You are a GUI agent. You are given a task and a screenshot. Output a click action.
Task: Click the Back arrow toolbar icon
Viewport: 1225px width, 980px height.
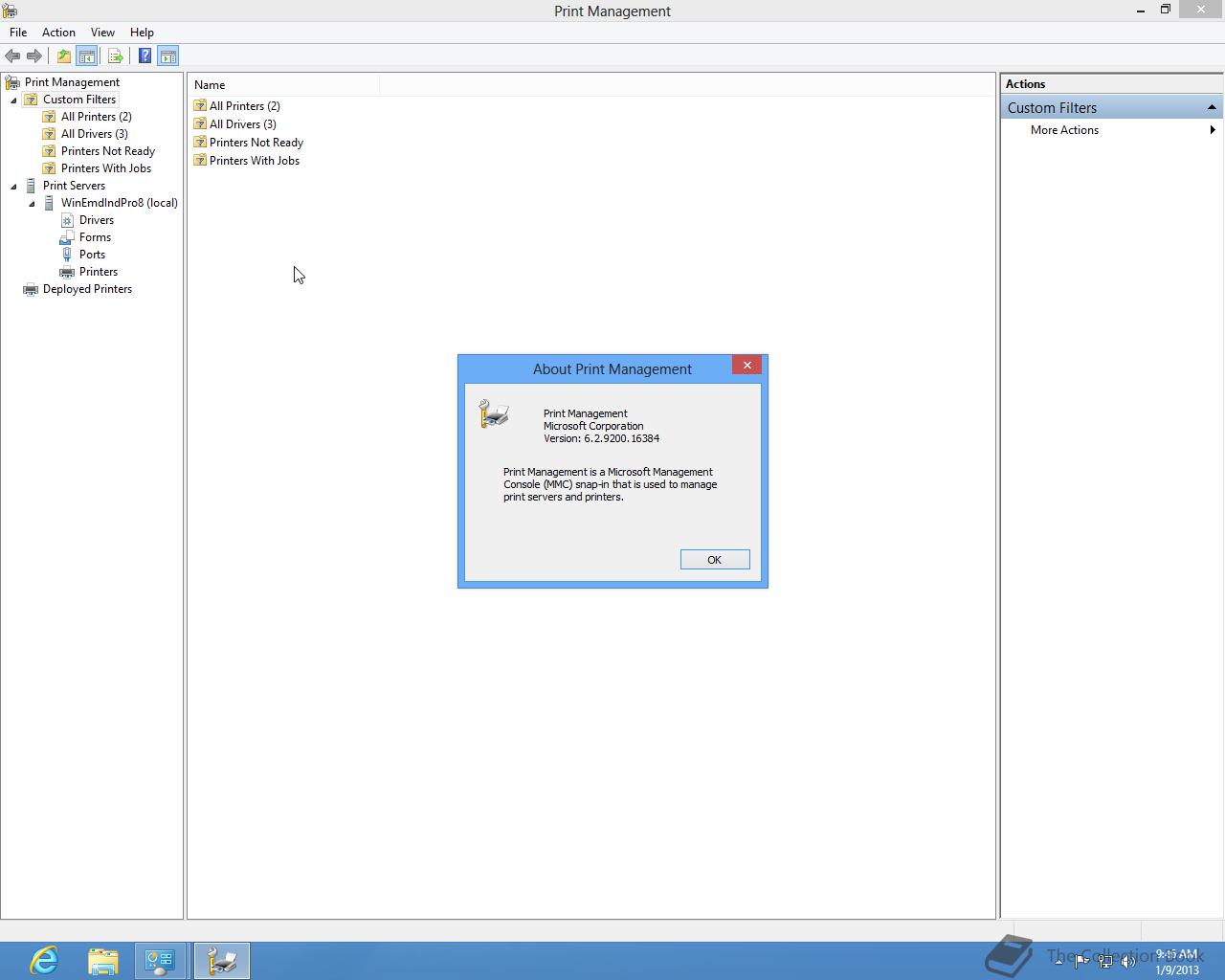12,56
